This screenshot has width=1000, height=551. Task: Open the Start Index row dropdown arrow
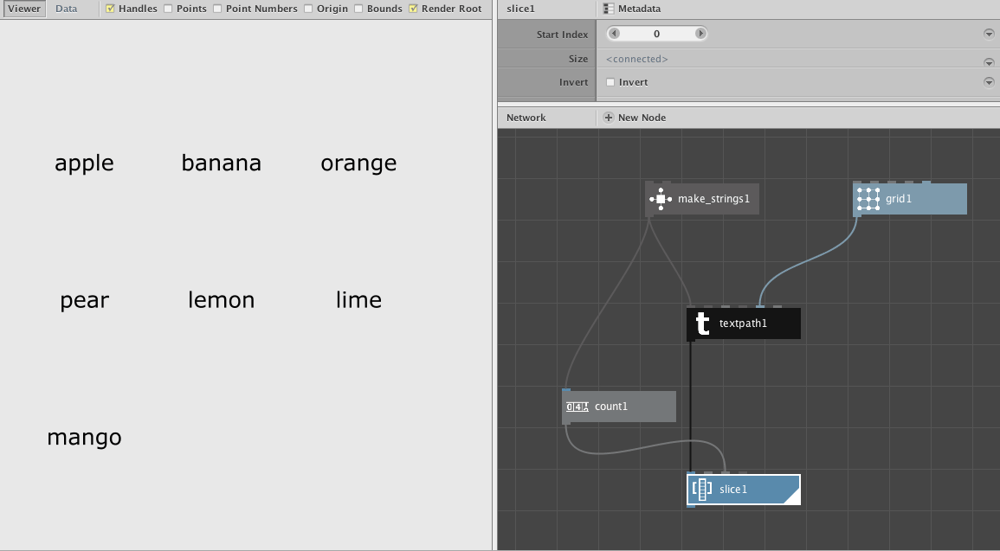point(989,34)
